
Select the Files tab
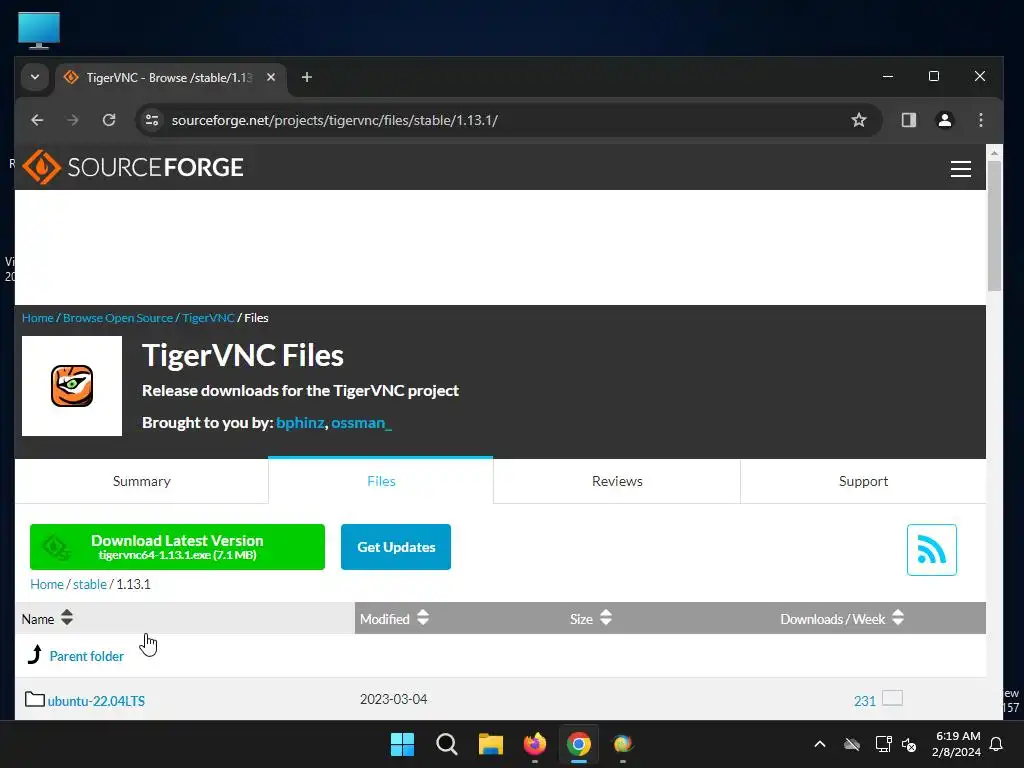[x=381, y=481]
